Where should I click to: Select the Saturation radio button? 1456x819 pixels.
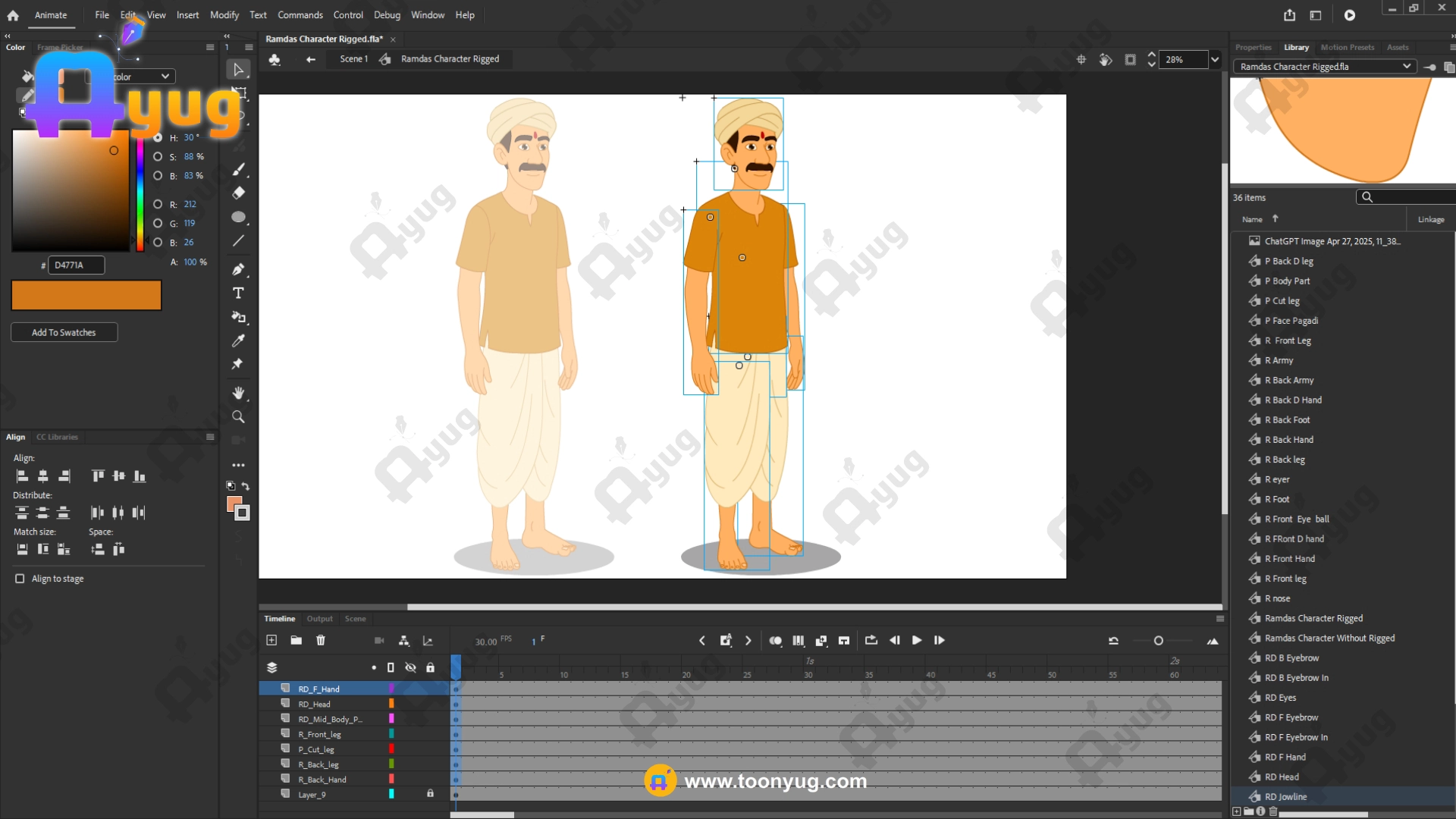[x=158, y=157]
